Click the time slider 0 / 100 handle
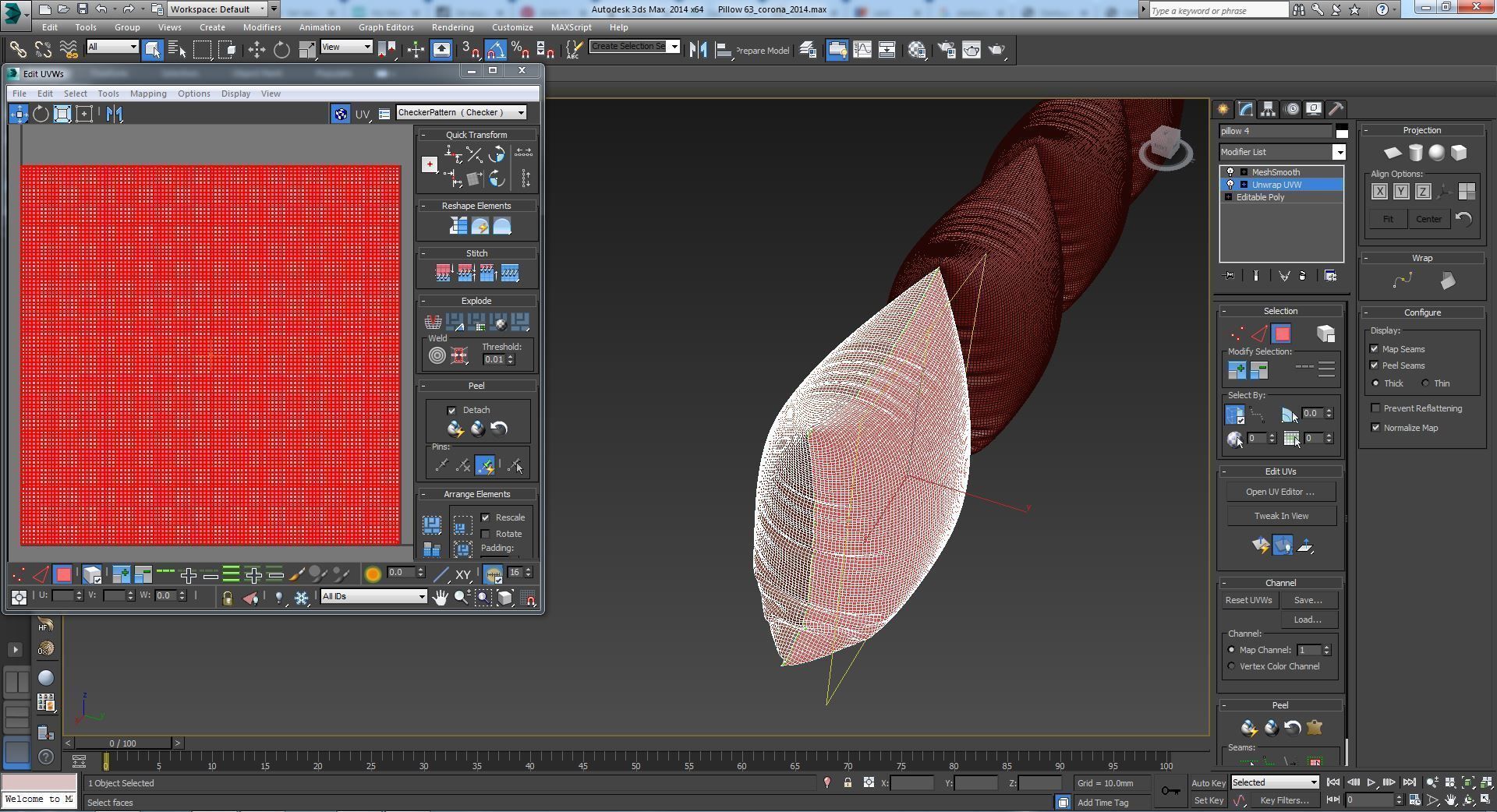 [x=122, y=743]
